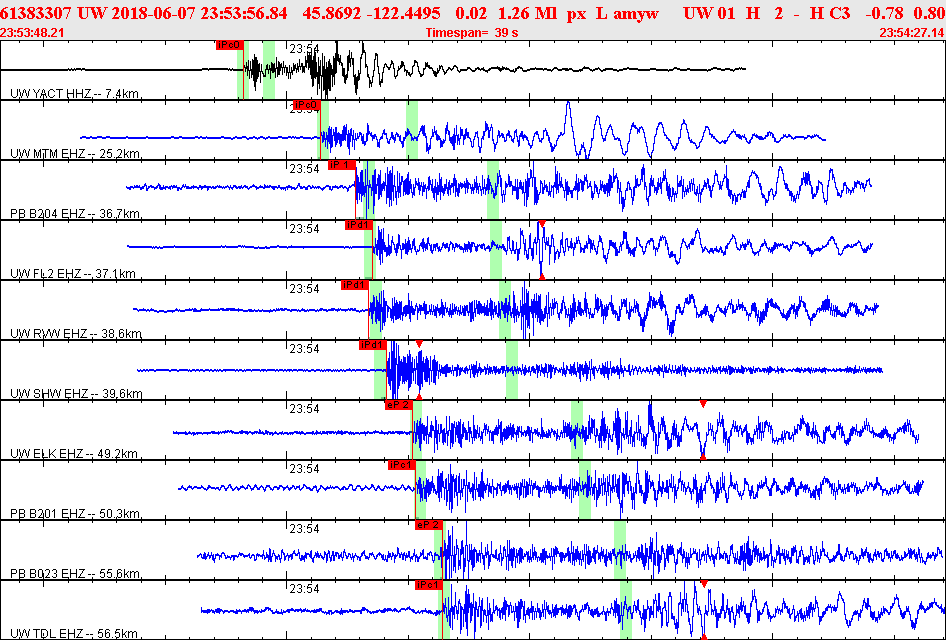946x640 pixels.
Task: Click the iPc1 pick flag on B201 trace
Action: [402, 465]
